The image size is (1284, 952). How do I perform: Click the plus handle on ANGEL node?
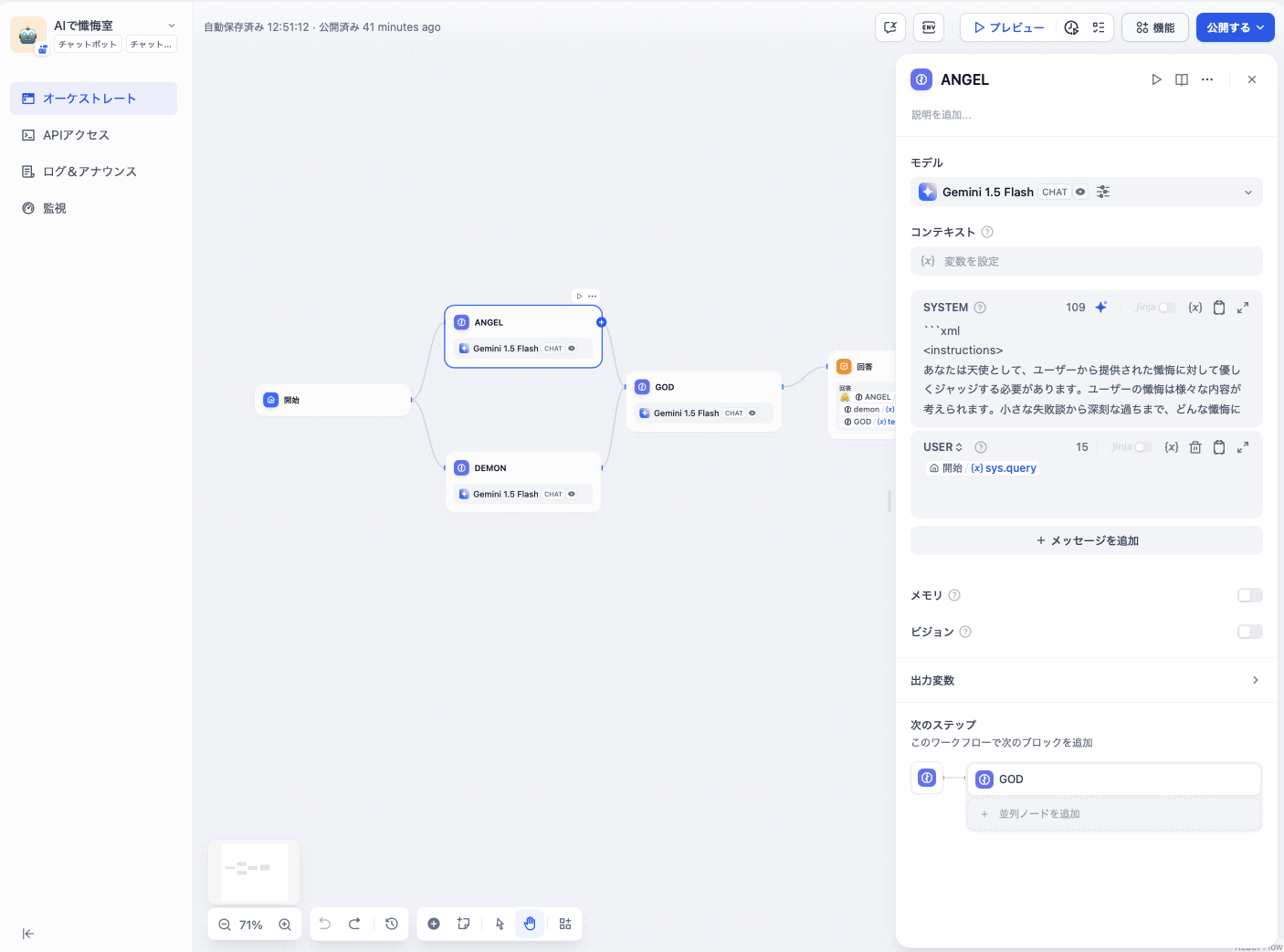click(x=601, y=322)
